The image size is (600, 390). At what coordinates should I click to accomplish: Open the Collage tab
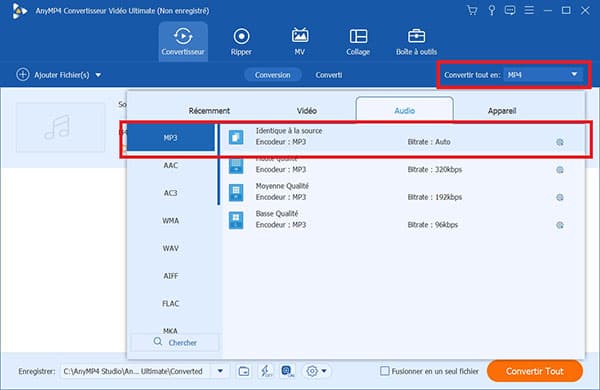[358, 41]
